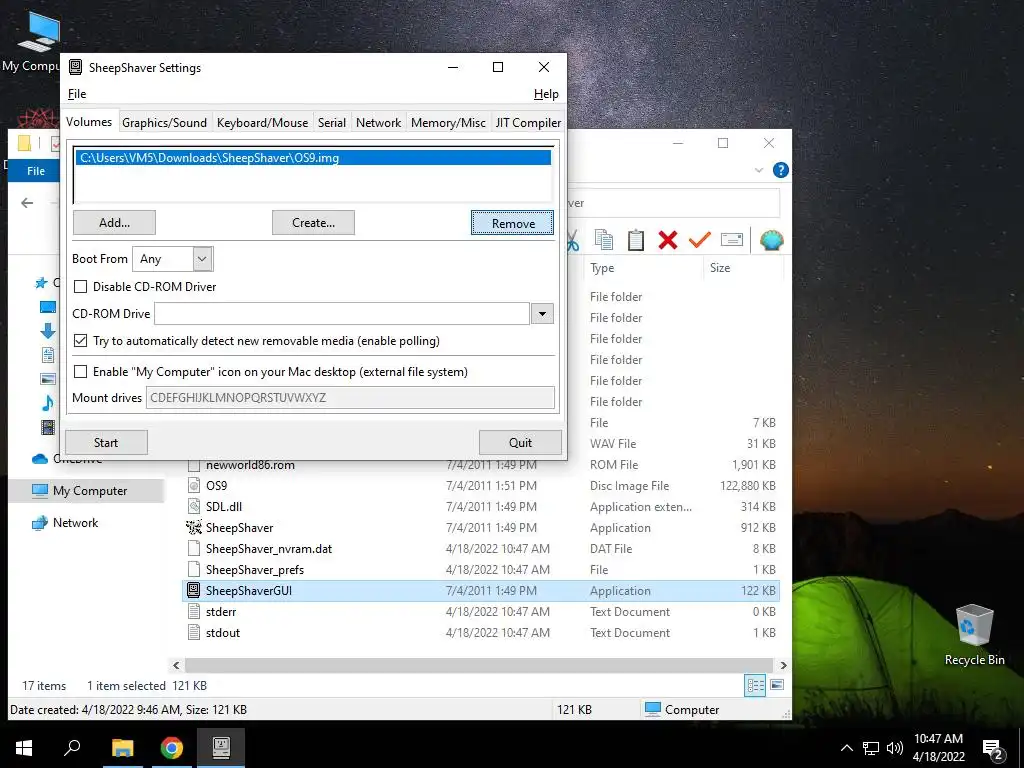Click the copy icon in Explorer toolbar

604,240
